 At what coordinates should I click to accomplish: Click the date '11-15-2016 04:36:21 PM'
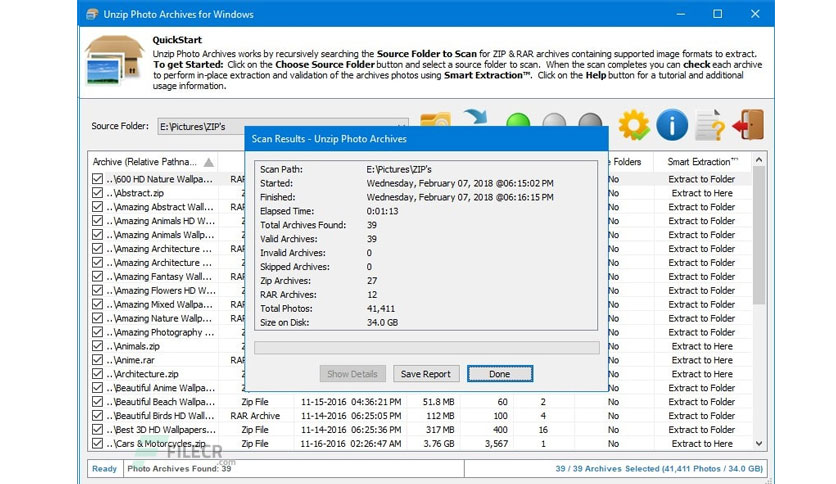point(351,401)
